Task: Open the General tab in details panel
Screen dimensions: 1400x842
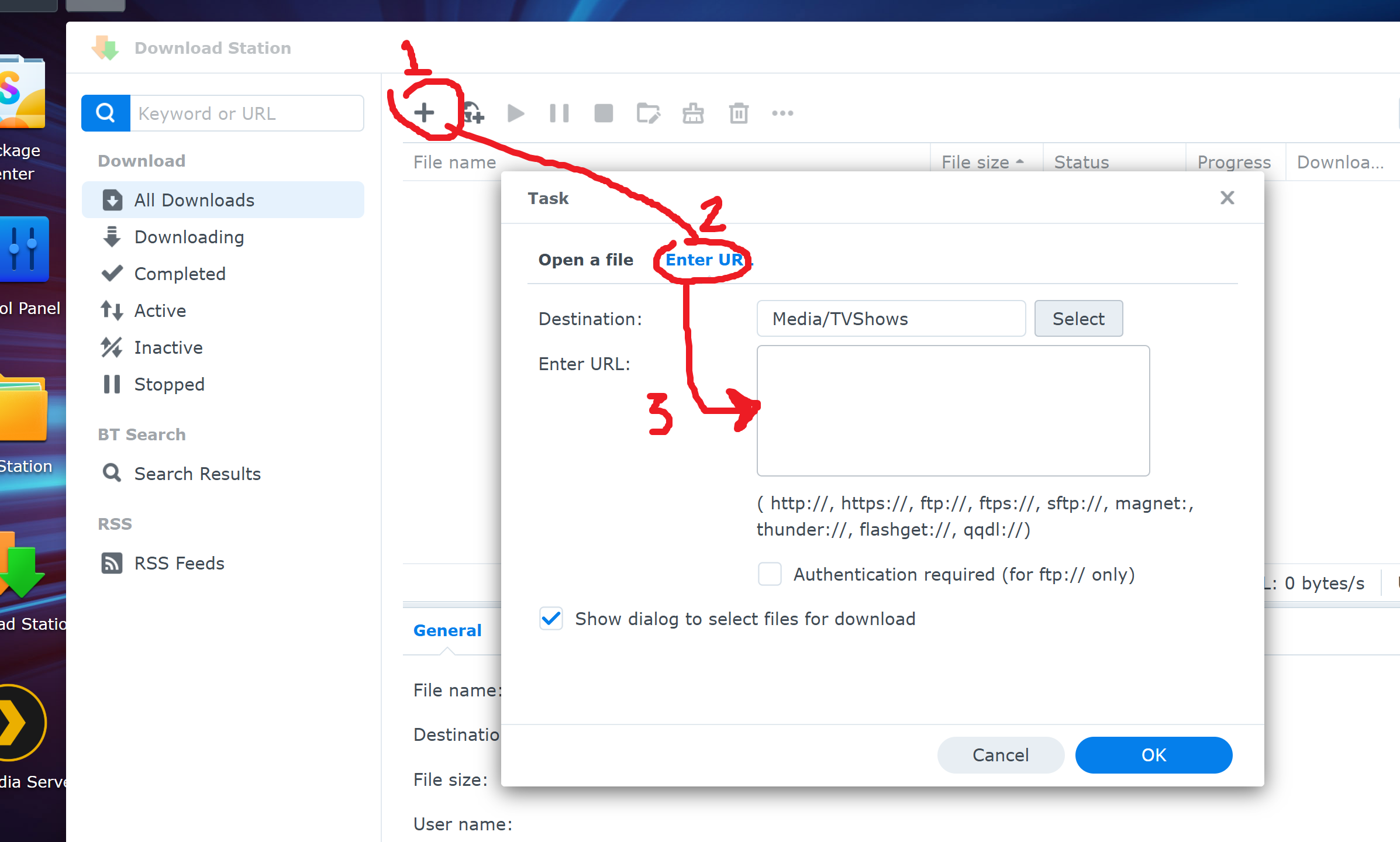Action: [447, 630]
